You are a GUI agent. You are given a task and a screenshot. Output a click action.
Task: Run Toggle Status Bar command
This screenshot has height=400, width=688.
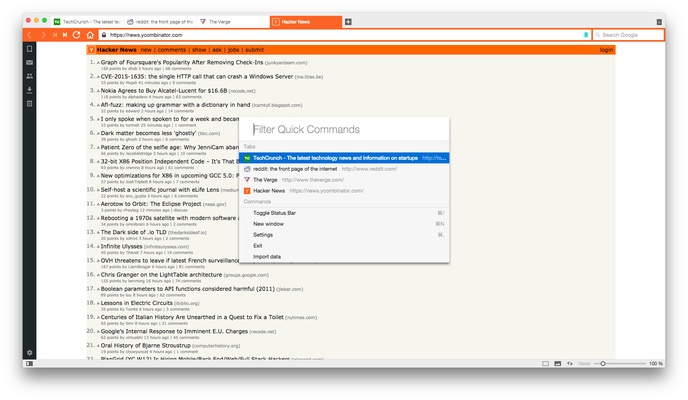pos(344,213)
